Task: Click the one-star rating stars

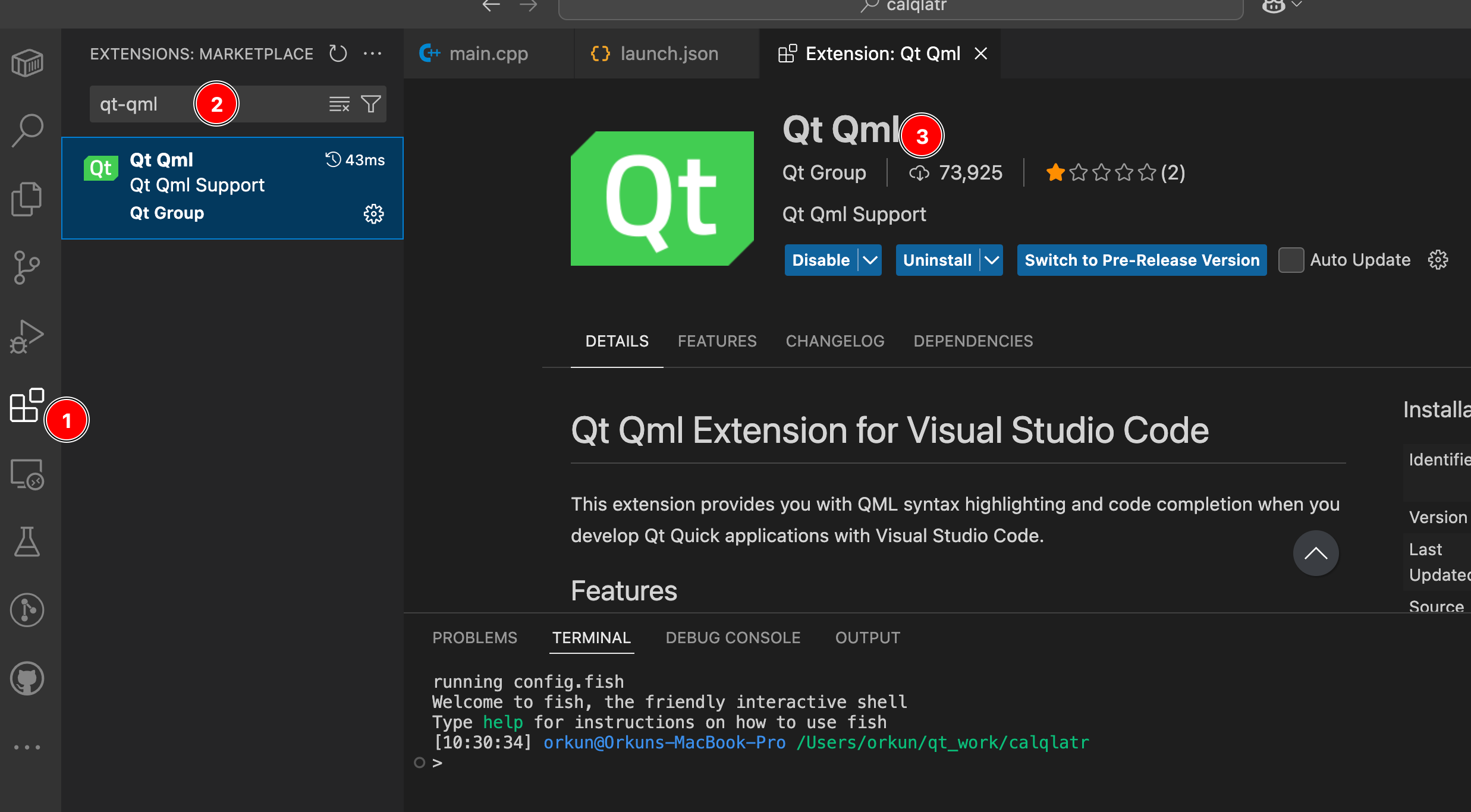Action: [x=1101, y=172]
